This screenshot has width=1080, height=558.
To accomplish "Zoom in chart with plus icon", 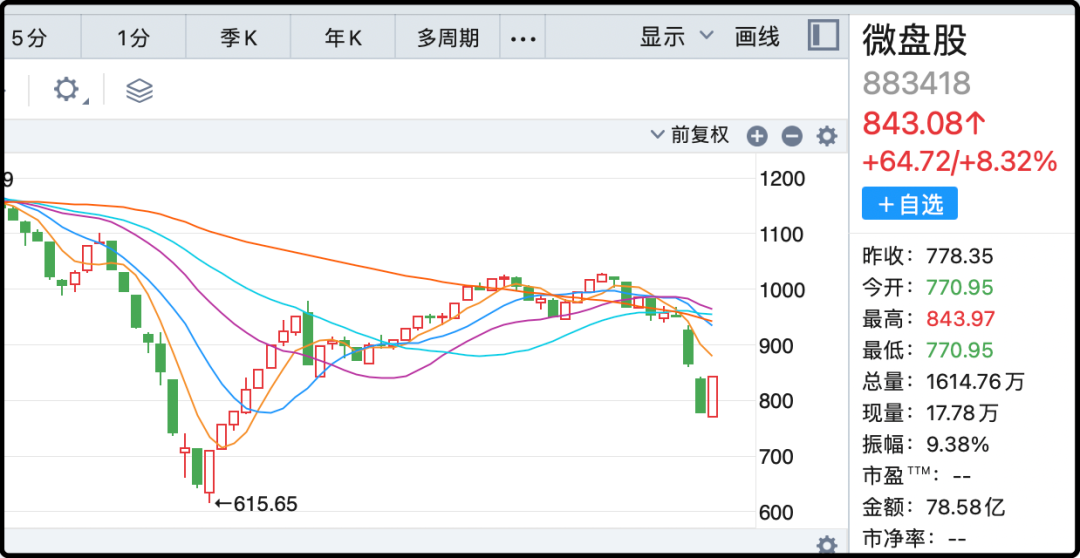I will 757,136.
